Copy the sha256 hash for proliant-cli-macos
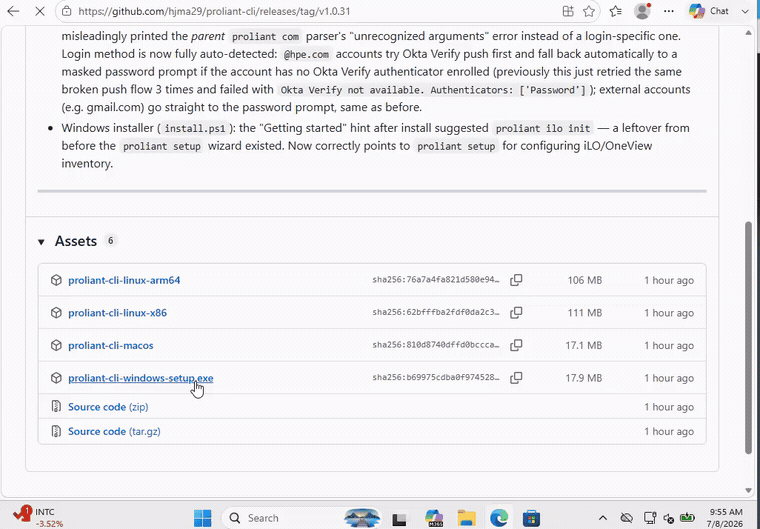Screen dimensions: 760x529 click(516, 345)
